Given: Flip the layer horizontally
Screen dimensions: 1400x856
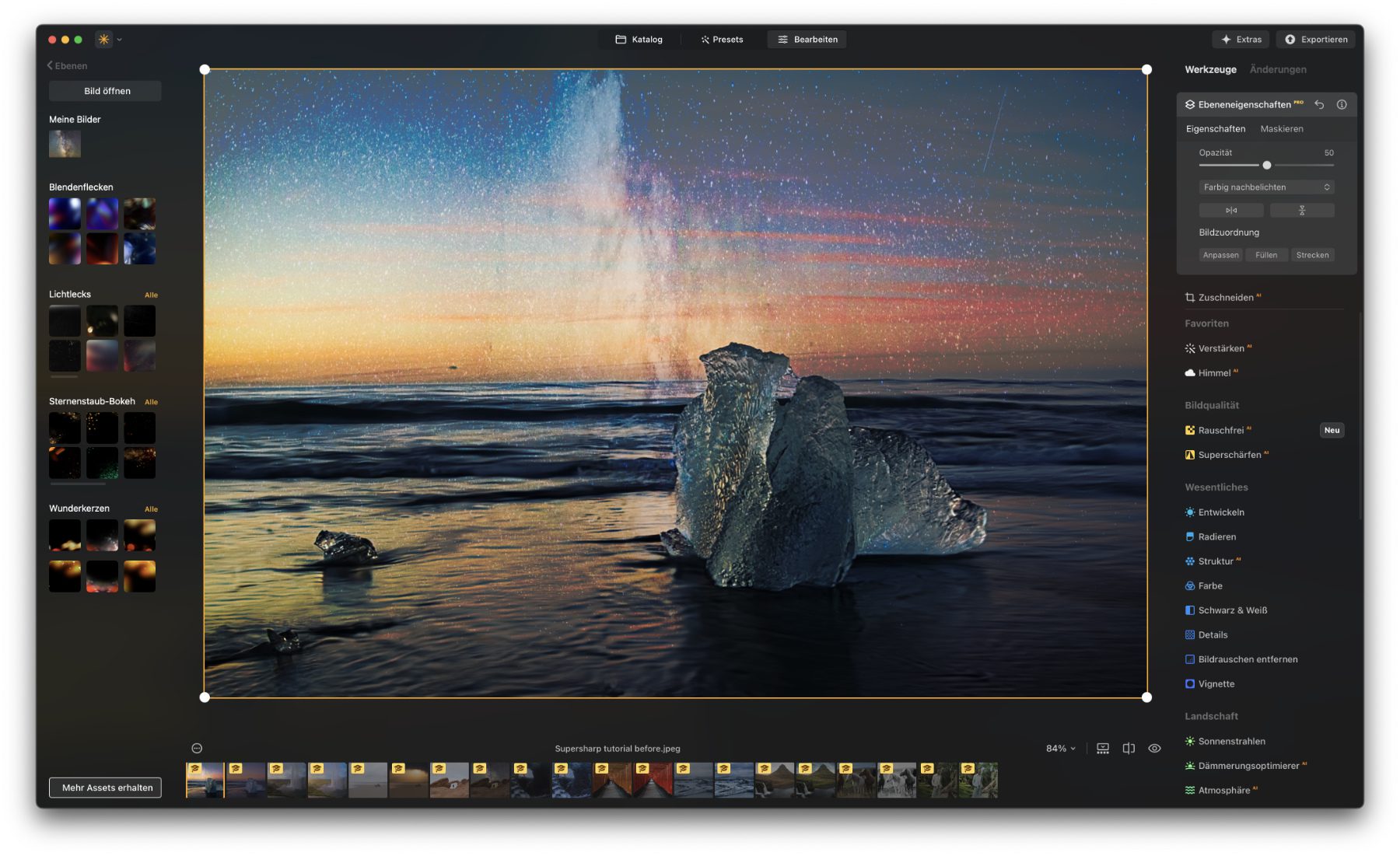Looking at the screenshot, I should [x=1230, y=211].
